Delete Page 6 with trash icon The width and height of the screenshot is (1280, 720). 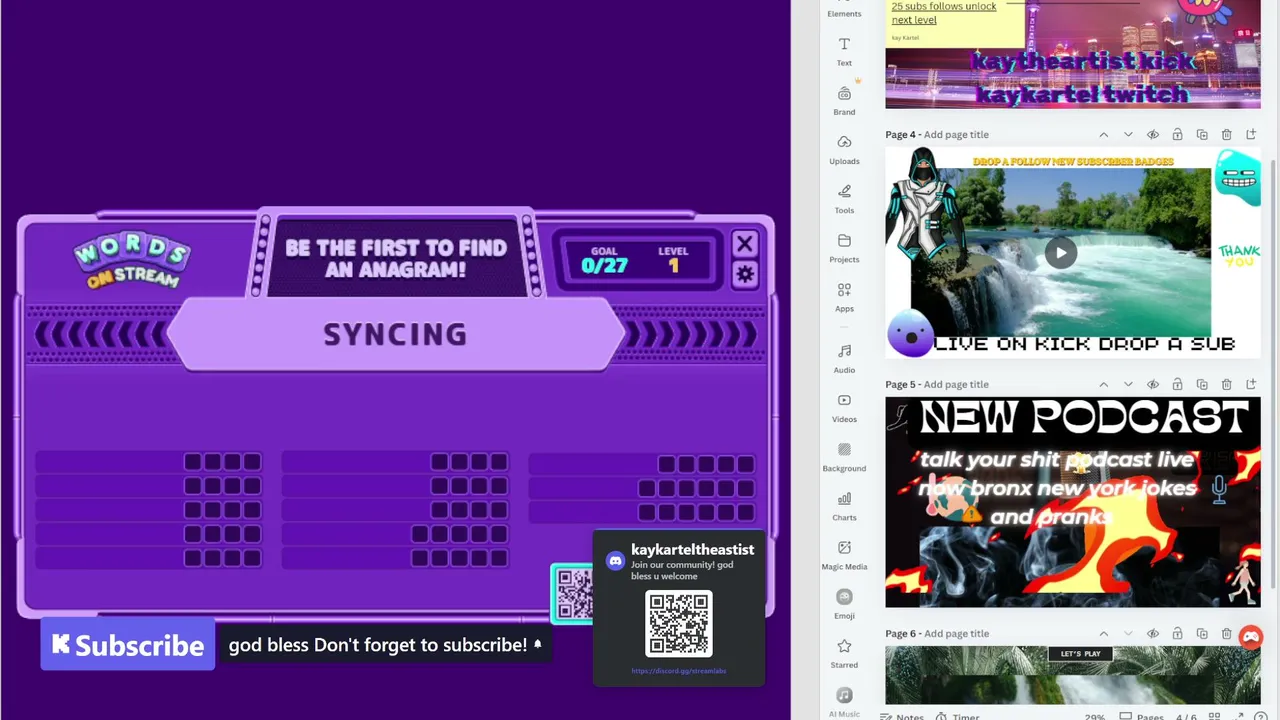click(x=1227, y=634)
